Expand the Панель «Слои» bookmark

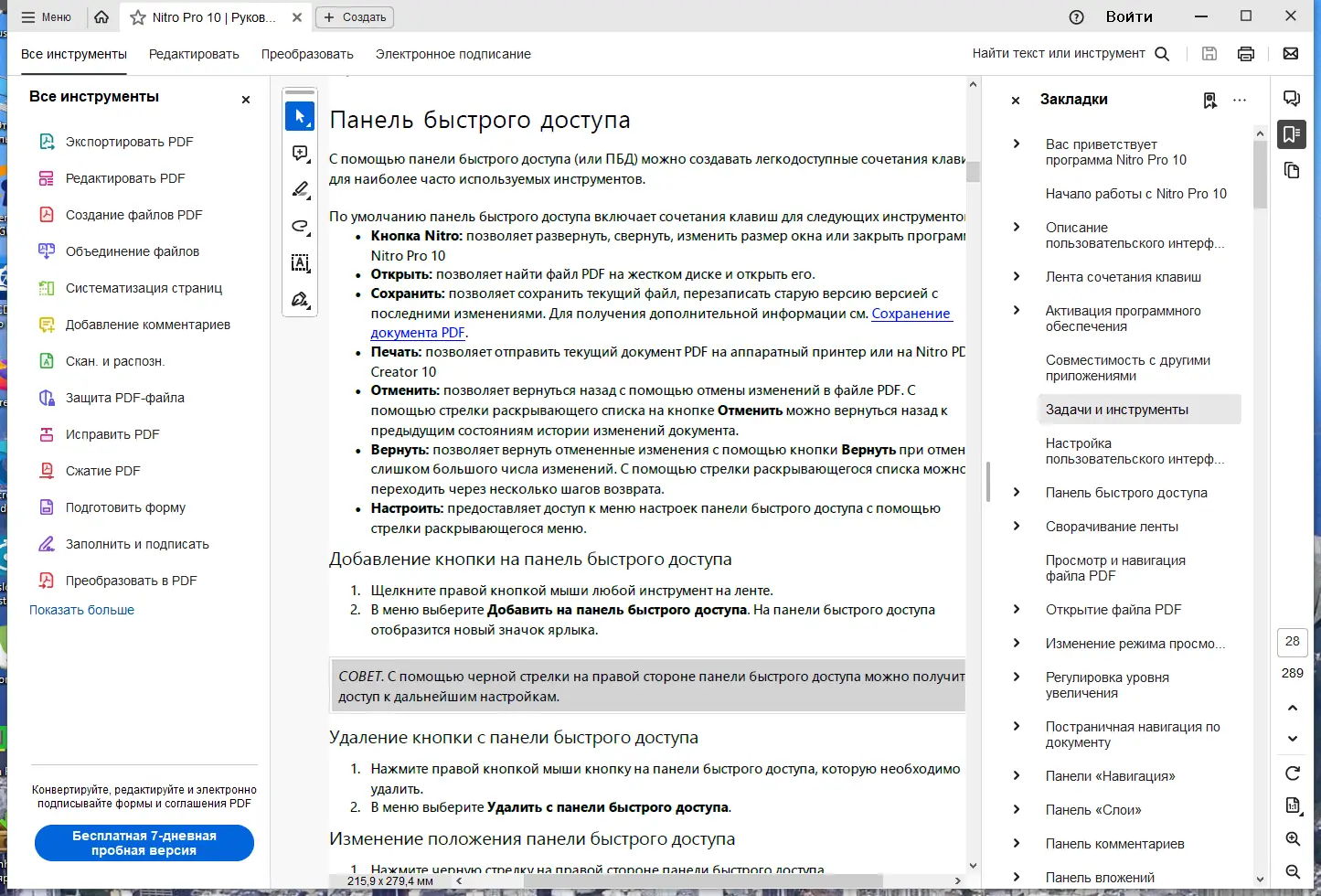point(1017,809)
